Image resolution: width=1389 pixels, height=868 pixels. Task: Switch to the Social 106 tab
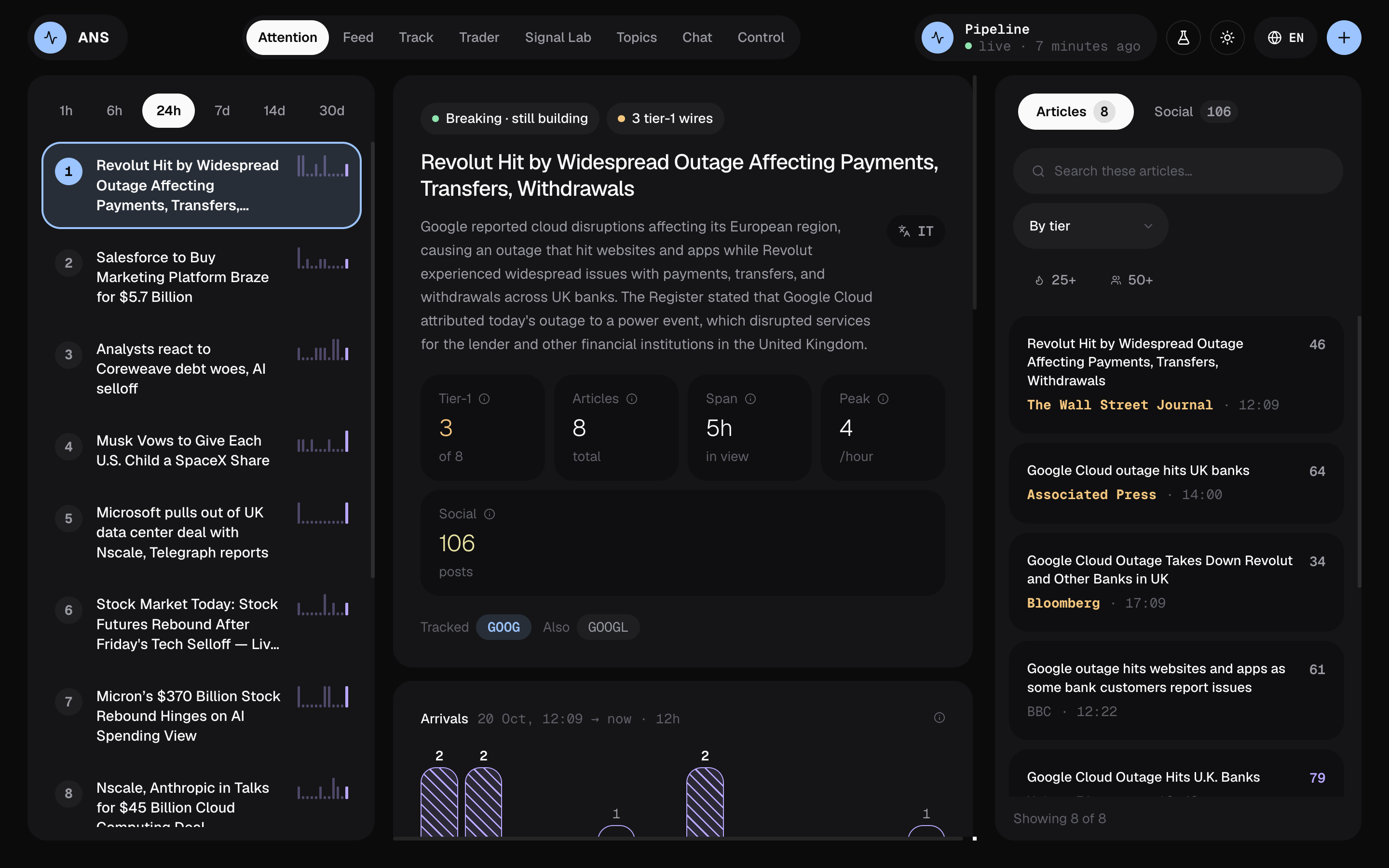coord(1196,111)
